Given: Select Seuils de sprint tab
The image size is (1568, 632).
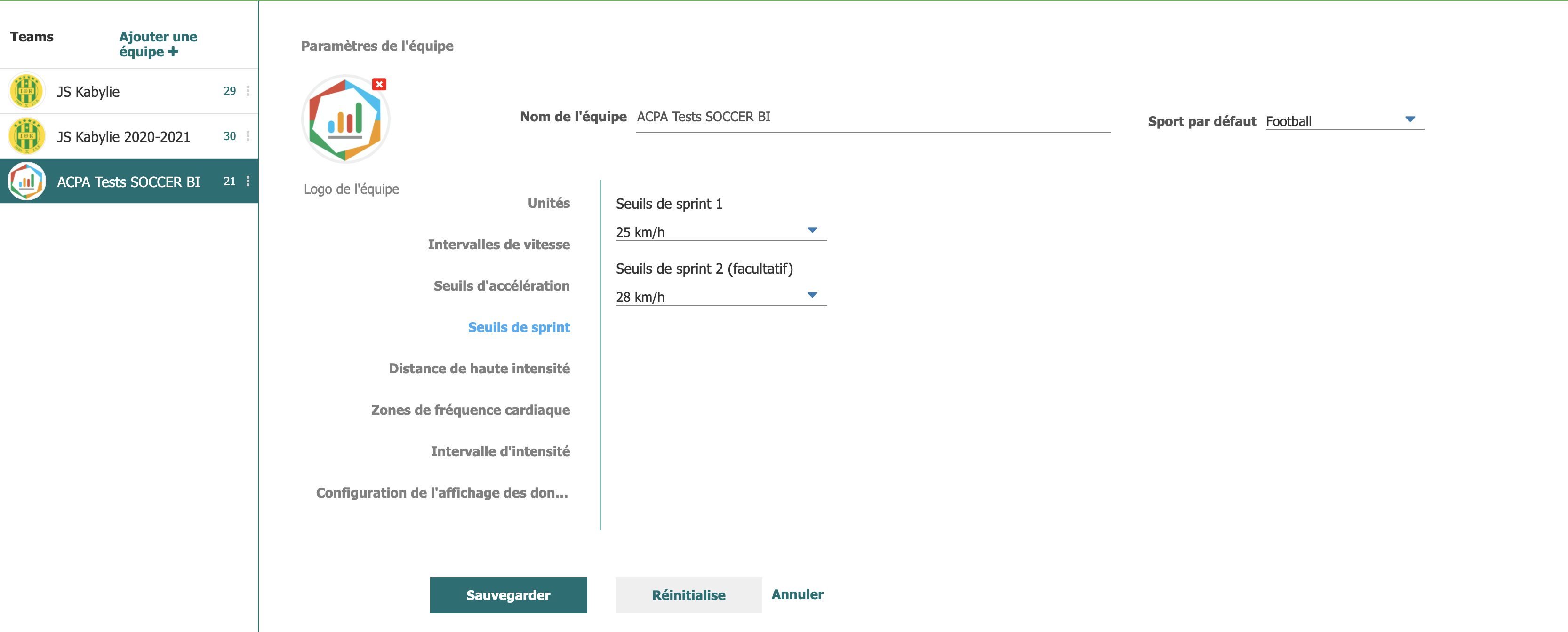Looking at the screenshot, I should tap(519, 327).
